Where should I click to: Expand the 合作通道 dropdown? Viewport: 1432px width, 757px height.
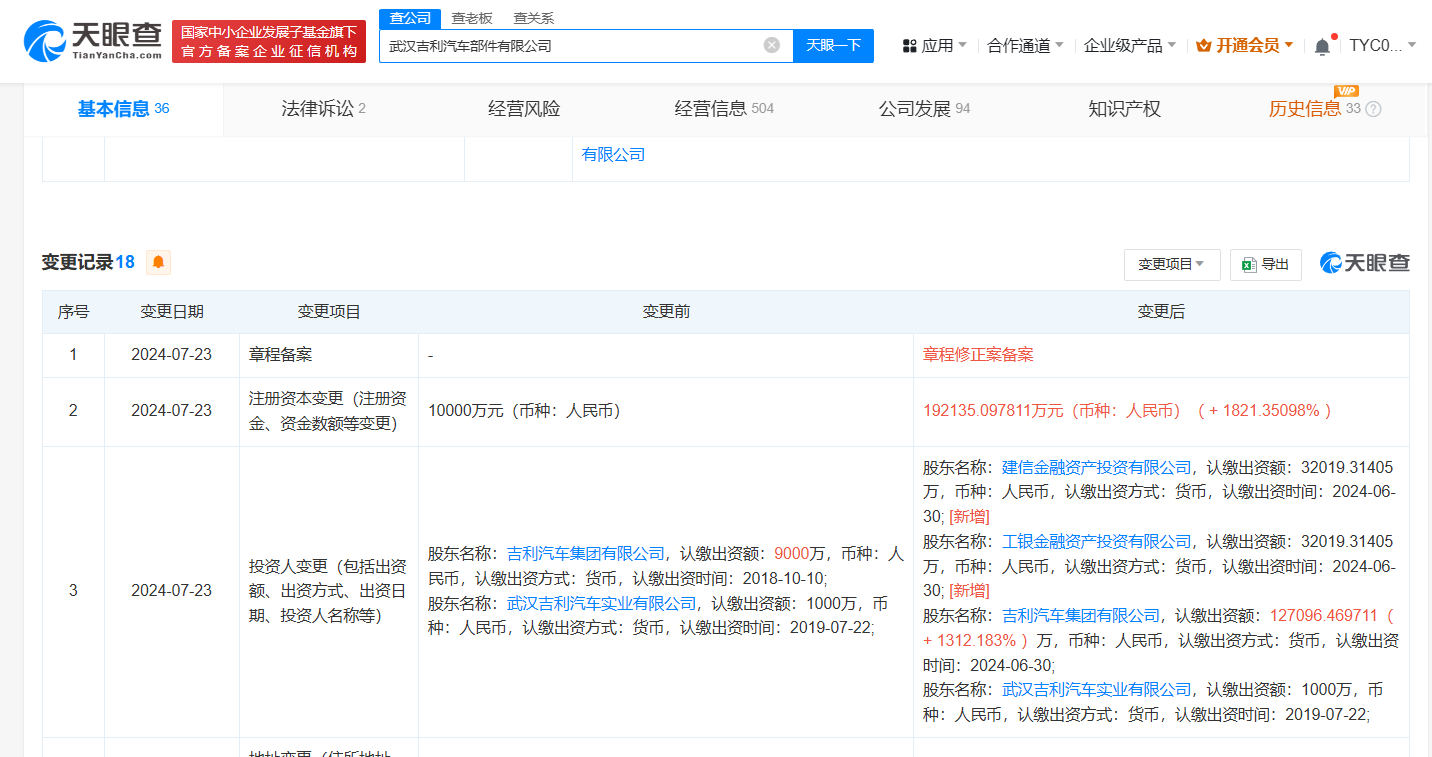click(x=1060, y=45)
